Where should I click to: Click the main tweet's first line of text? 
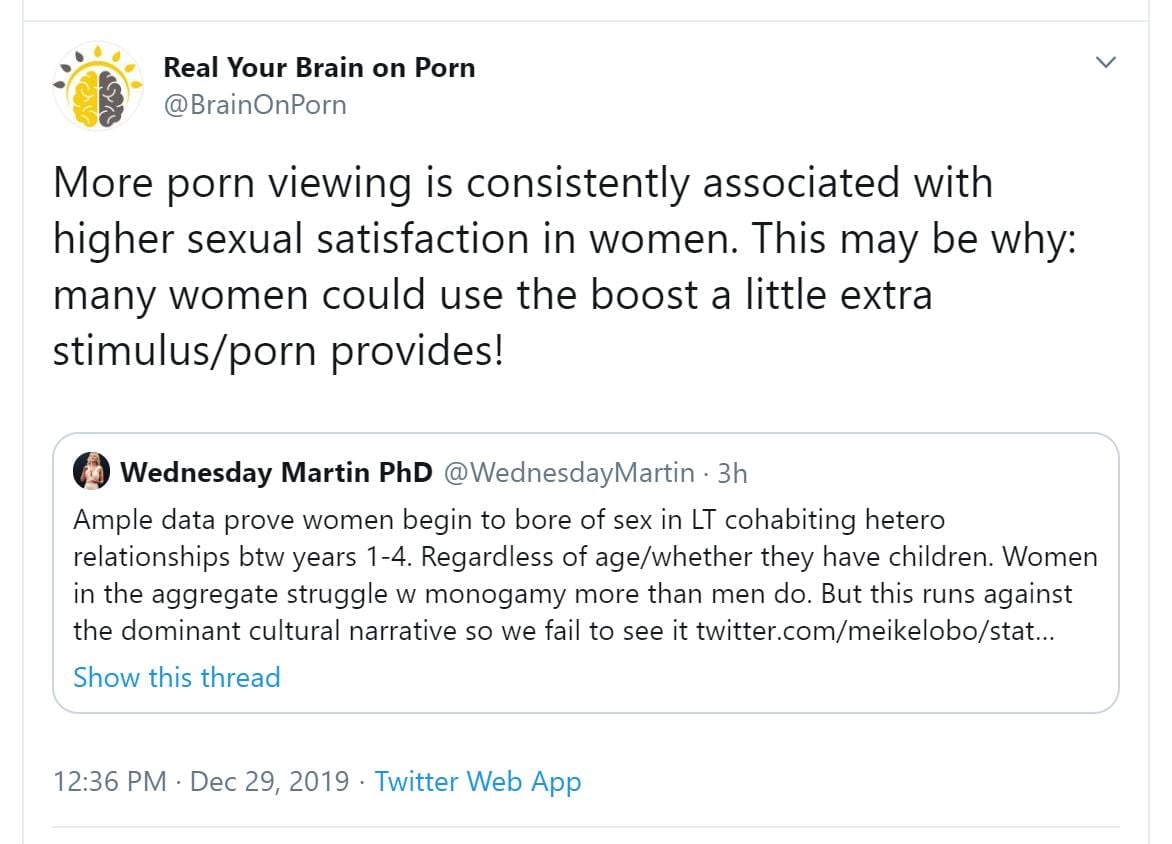[522, 184]
